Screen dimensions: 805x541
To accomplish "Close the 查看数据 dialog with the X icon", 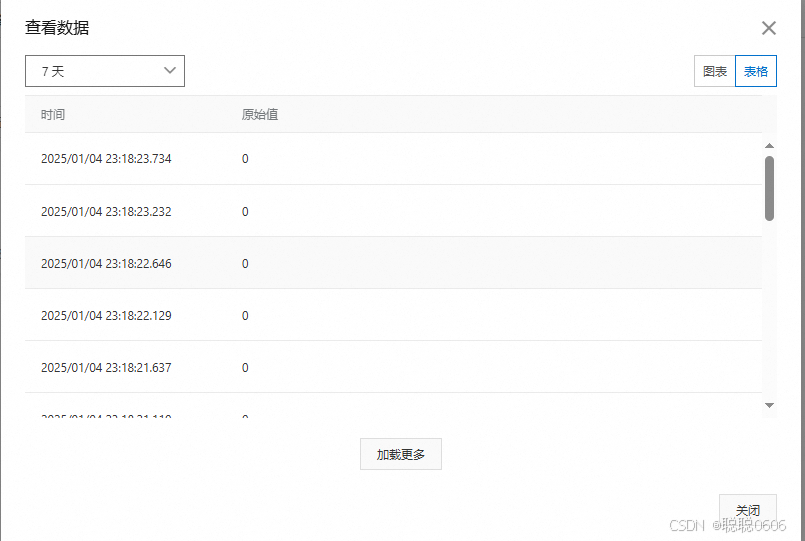I will pos(769,28).
